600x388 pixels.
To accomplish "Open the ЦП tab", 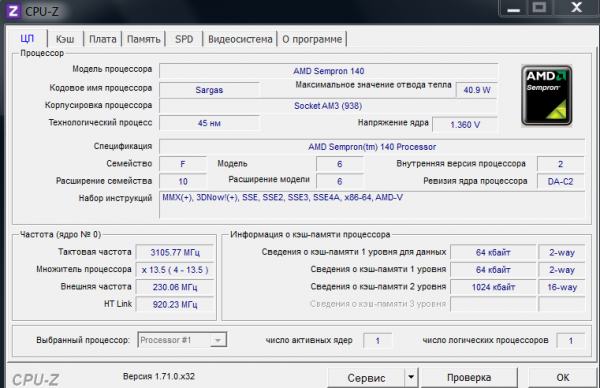I will pos(27,39).
